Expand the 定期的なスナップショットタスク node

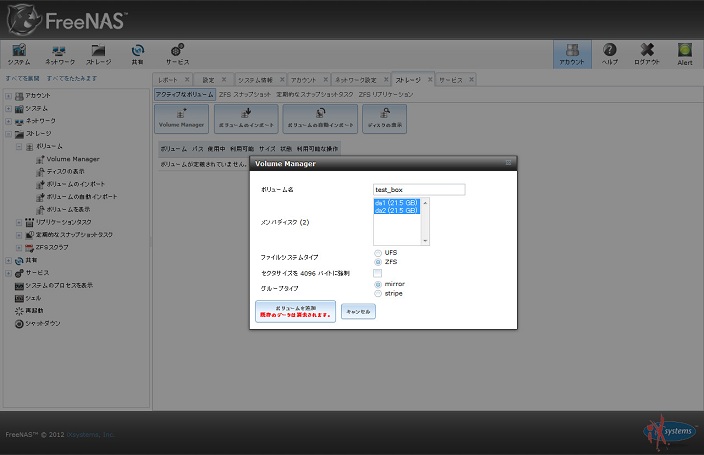coord(19,235)
